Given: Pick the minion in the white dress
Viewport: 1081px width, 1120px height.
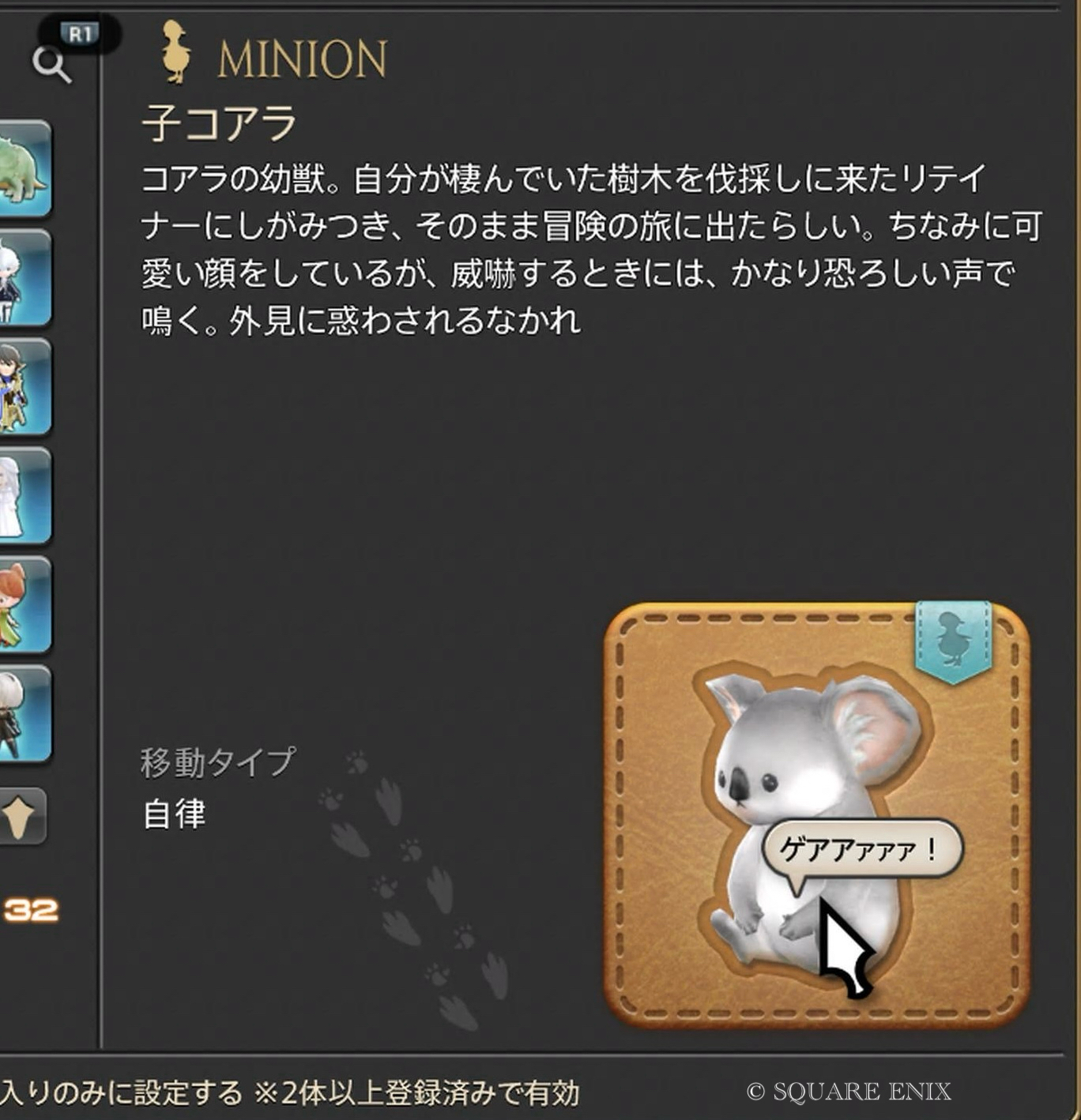Looking at the screenshot, I should pos(25,496).
